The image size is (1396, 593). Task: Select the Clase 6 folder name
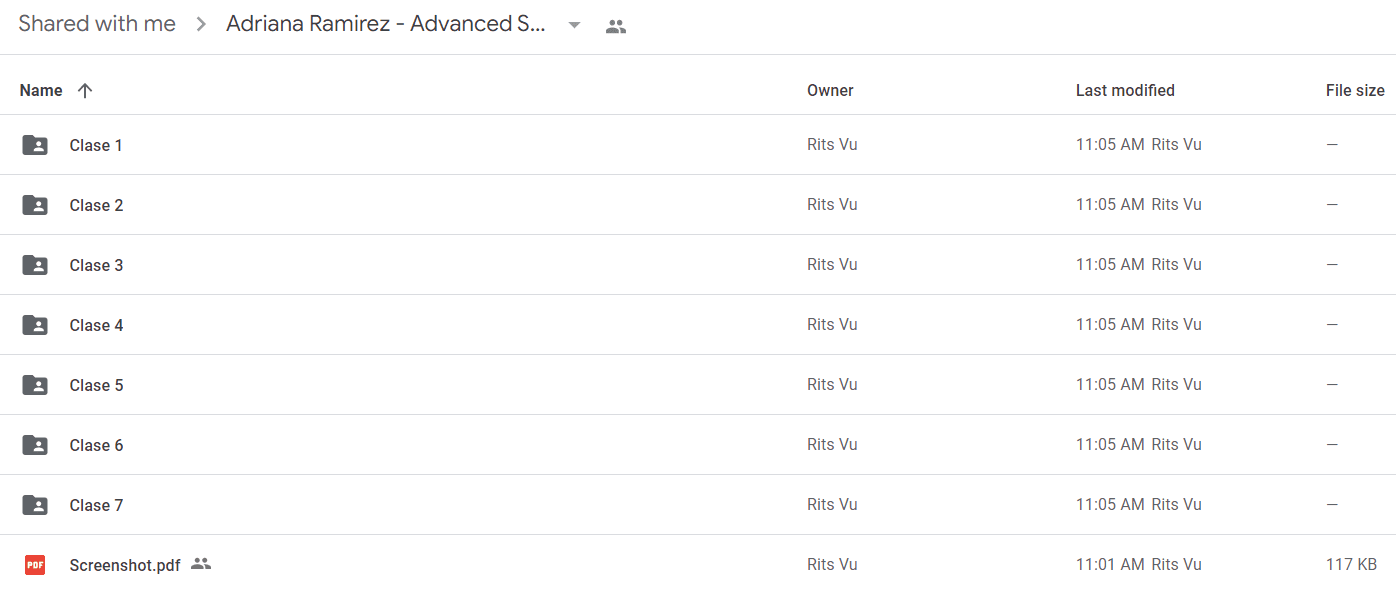click(x=96, y=445)
